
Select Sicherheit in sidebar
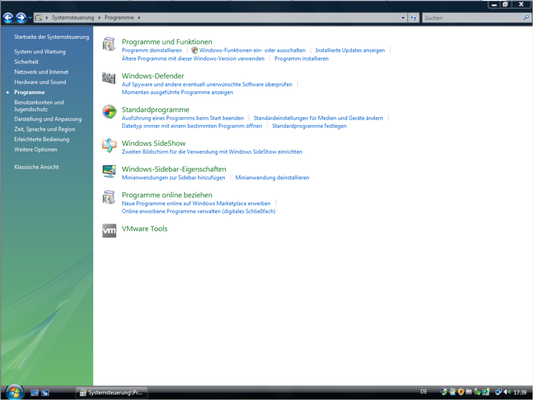pyautogui.click(x=26, y=62)
